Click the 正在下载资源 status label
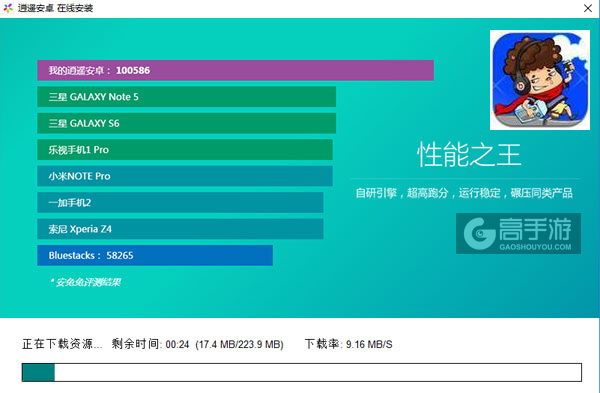This screenshot has width=600, height=393. [62, 344]
